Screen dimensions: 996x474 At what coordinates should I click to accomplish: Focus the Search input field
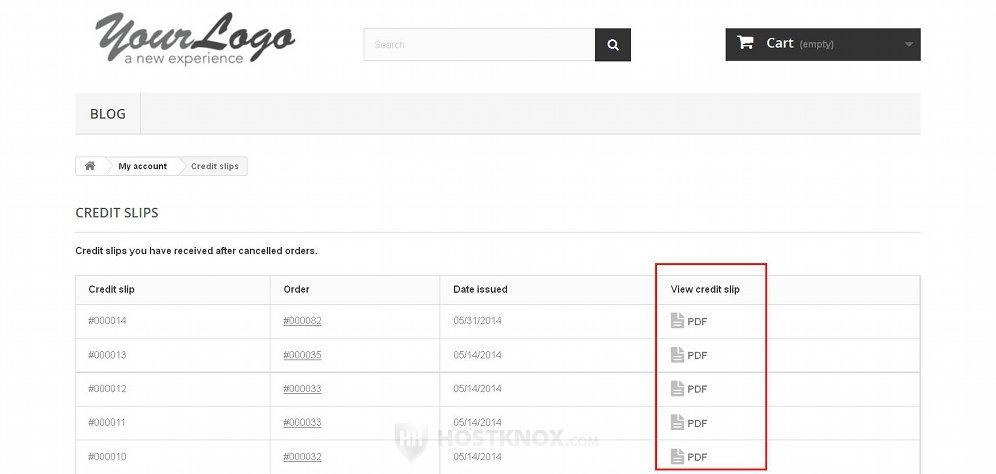[x=479, y=44]
